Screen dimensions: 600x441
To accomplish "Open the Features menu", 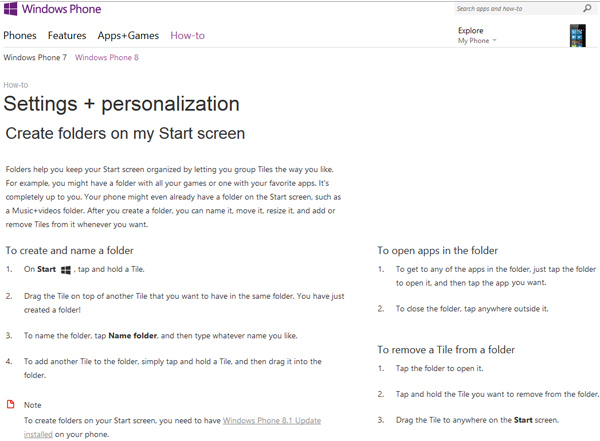I will coord(67,36).
